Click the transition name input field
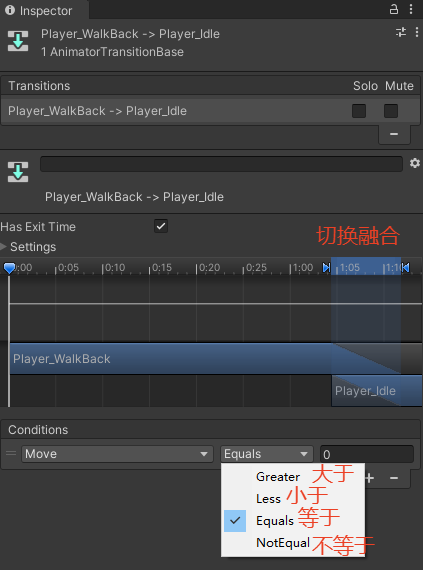The height and width of the screenshot is (570, 423). 221,164
